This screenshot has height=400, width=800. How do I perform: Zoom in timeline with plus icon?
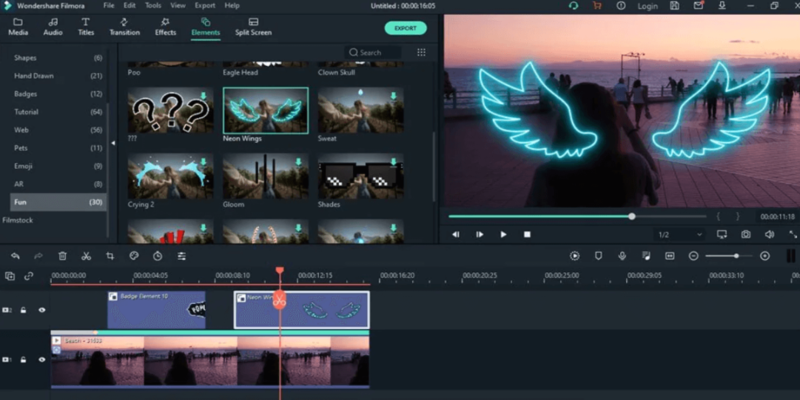pyautogui.click(x=765, y=256)
